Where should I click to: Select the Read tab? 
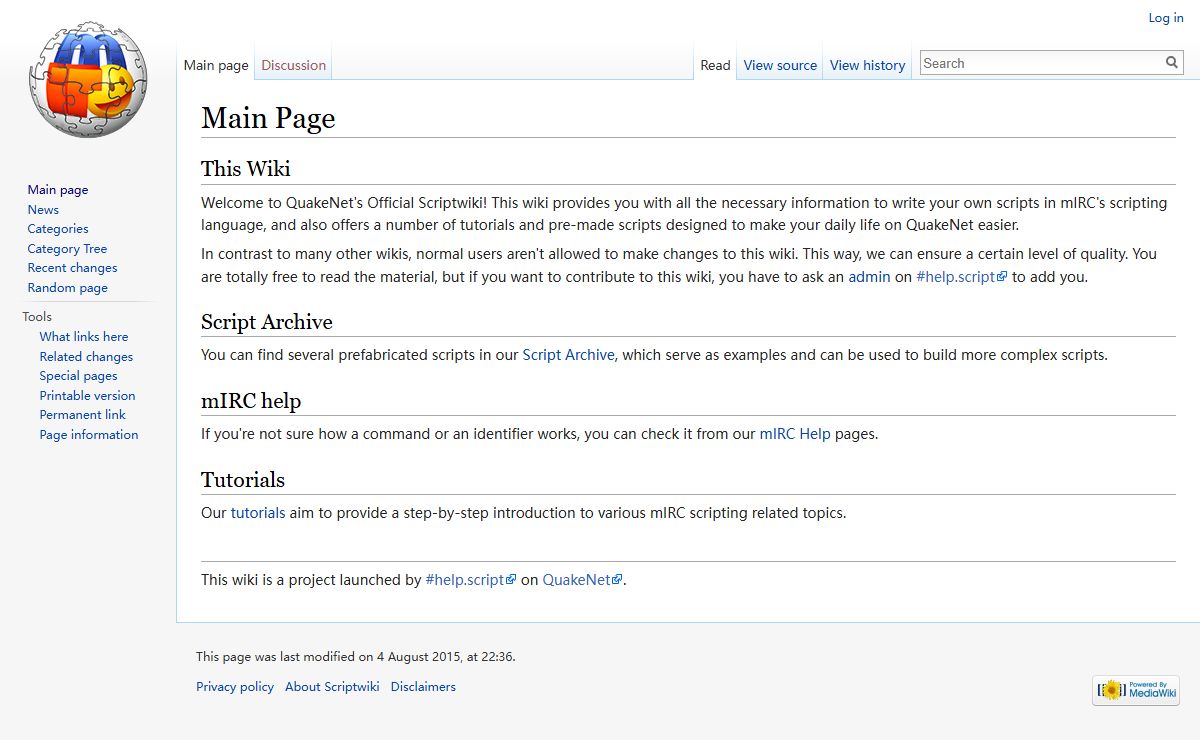click(715, 65)
